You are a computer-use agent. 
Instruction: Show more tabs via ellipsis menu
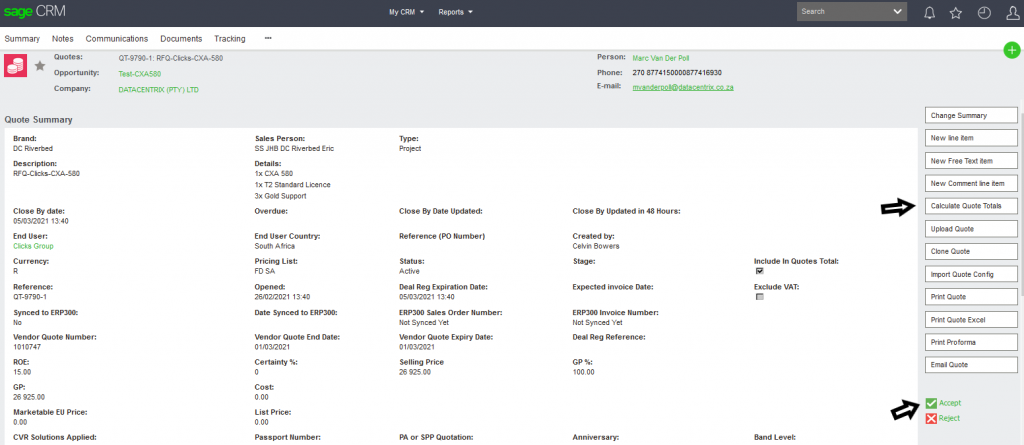[x=268, y=38]
